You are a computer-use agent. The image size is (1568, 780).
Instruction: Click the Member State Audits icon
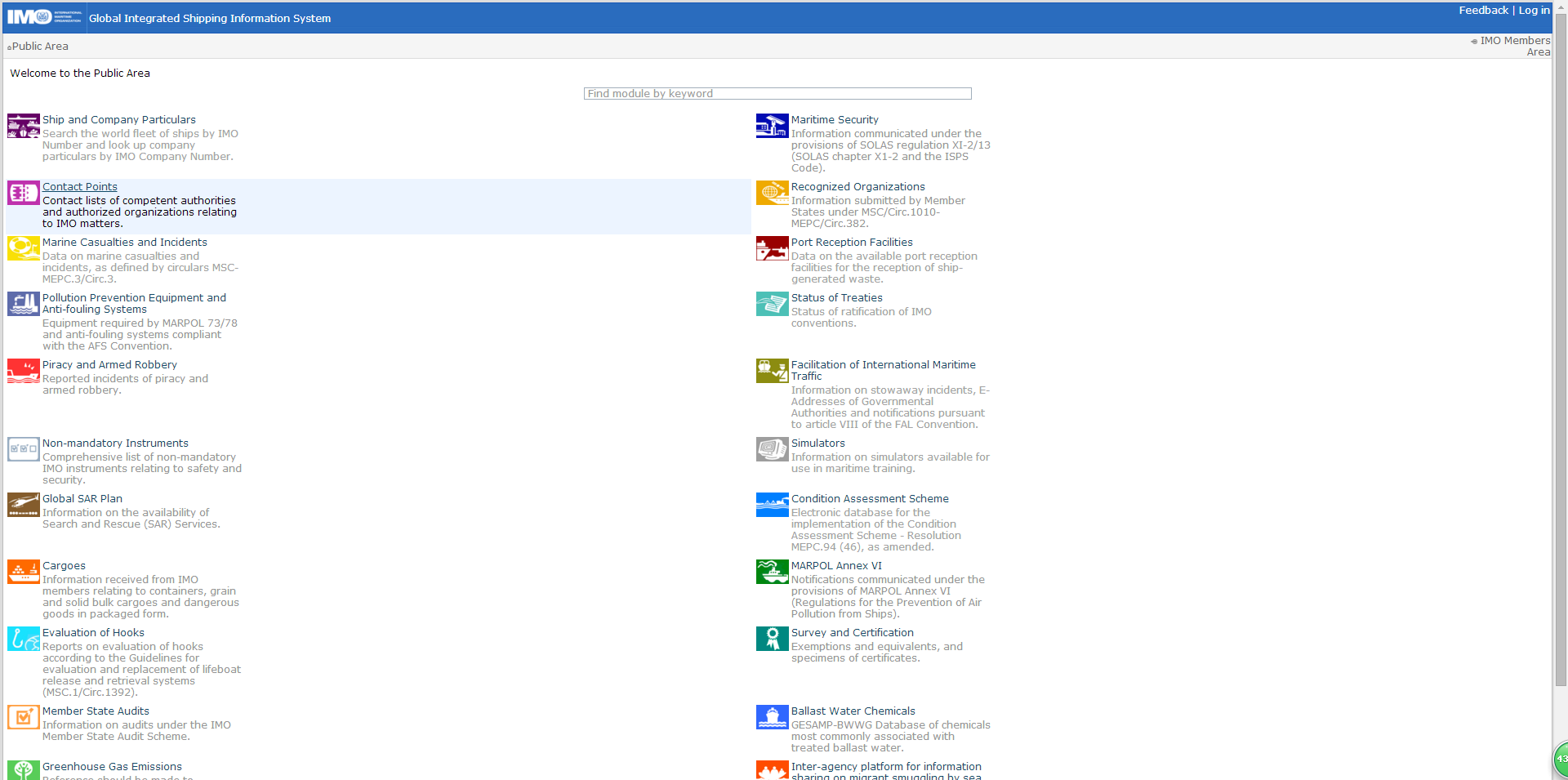click(24, 717)
